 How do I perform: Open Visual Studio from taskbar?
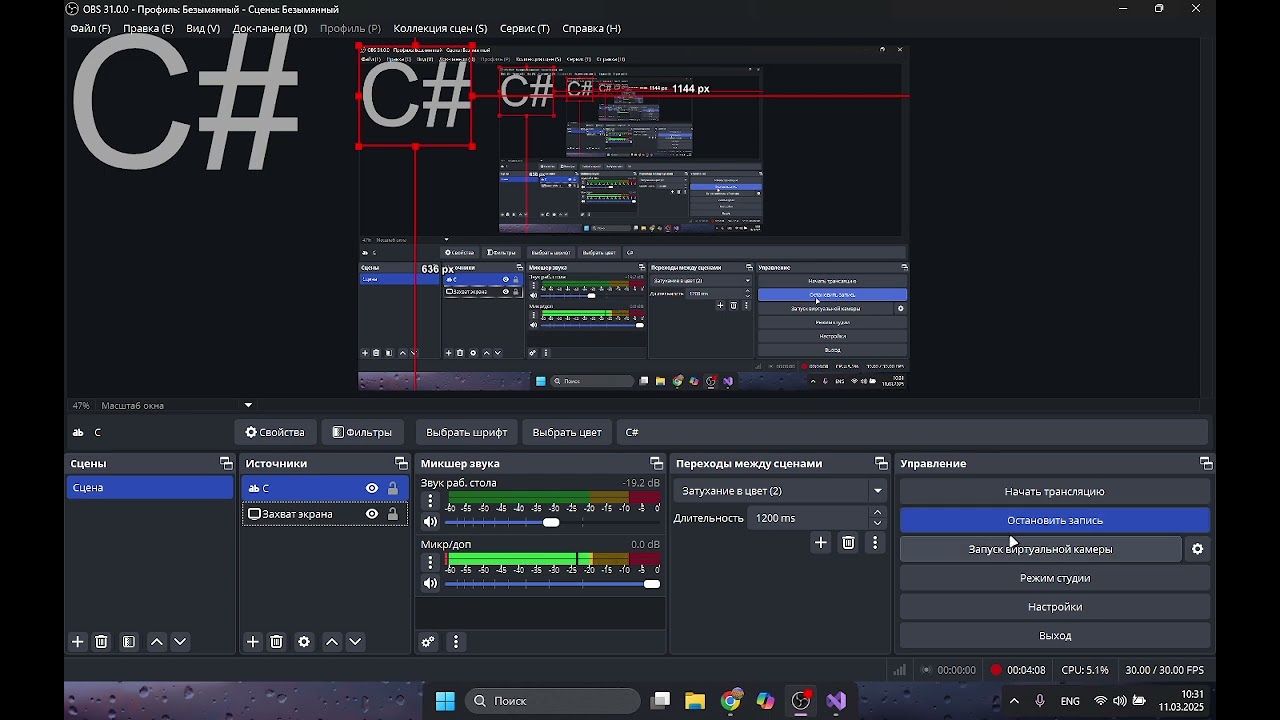point(836,701)
